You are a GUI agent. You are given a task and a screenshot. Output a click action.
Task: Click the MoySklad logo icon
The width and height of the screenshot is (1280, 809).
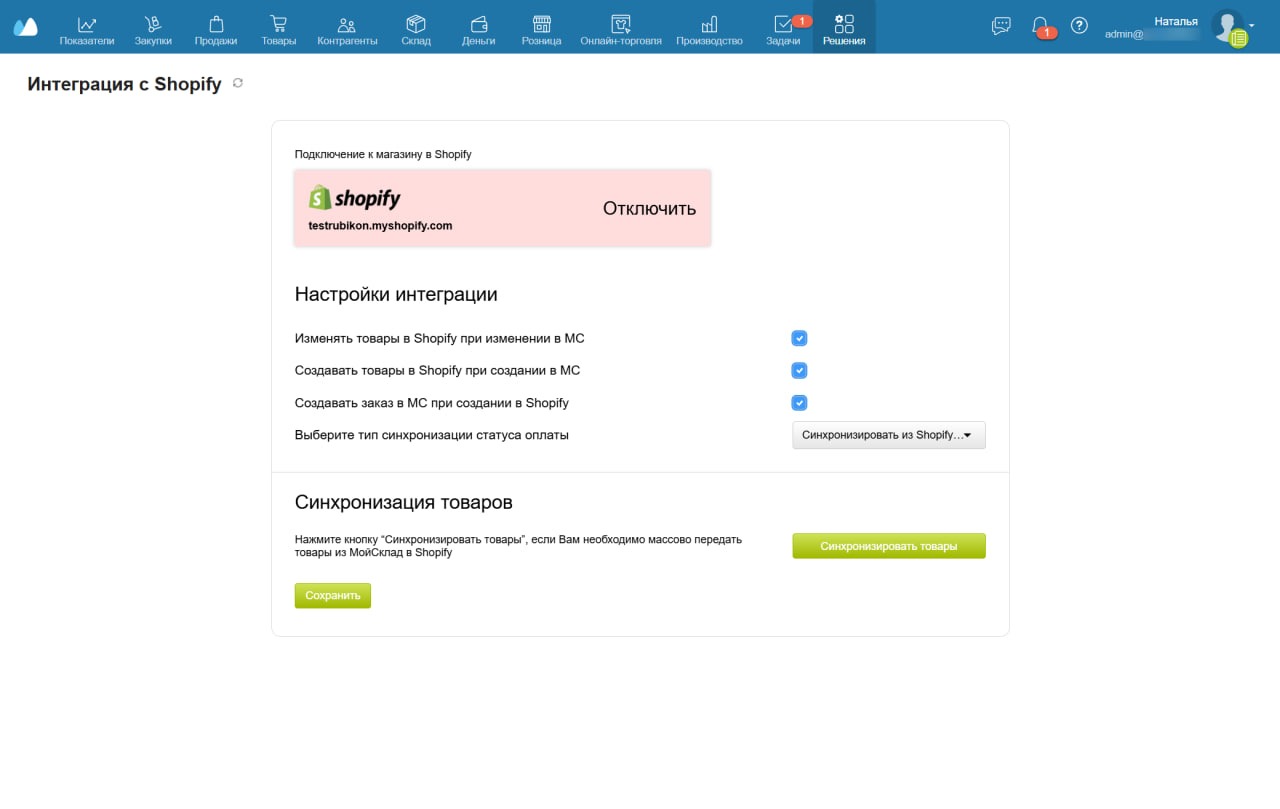[26, 27]
